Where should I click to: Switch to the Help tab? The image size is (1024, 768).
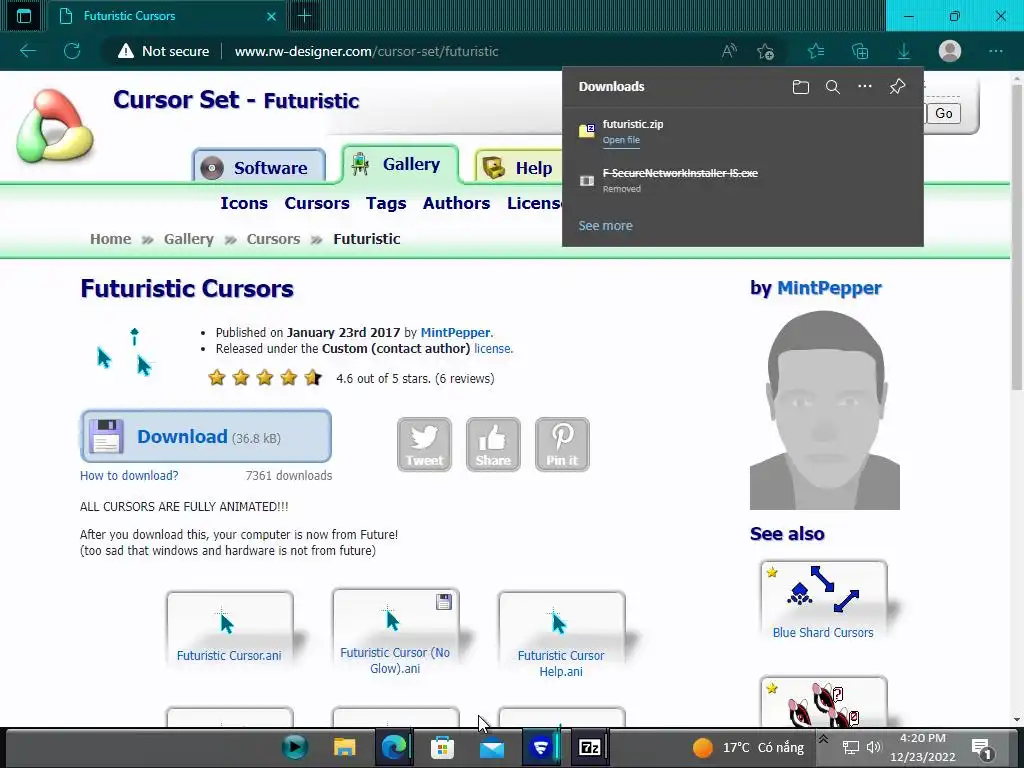pos(520,167)
